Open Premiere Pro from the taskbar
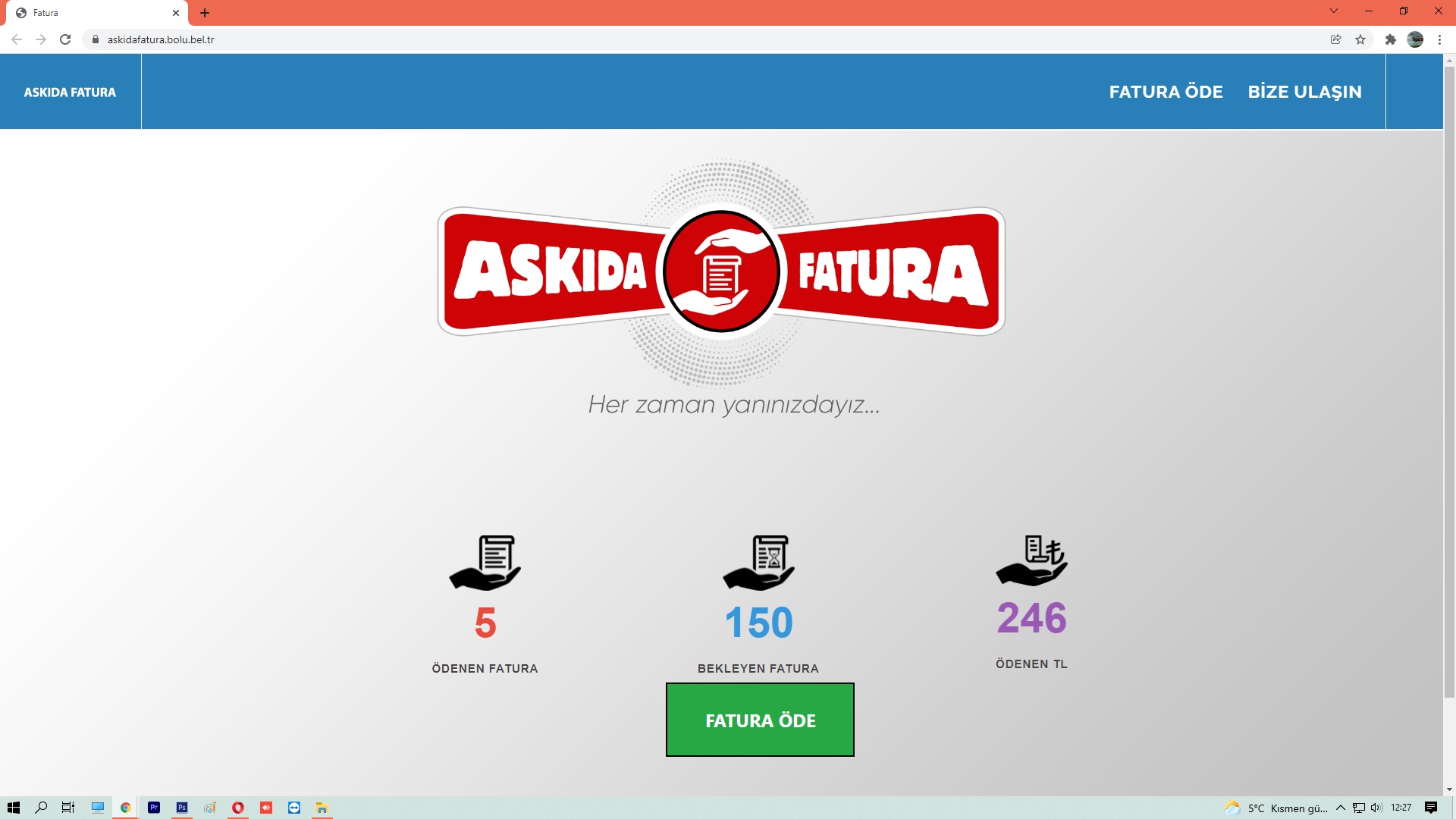The height and width of the screenshot is (819, 1456). coord(154,808)
